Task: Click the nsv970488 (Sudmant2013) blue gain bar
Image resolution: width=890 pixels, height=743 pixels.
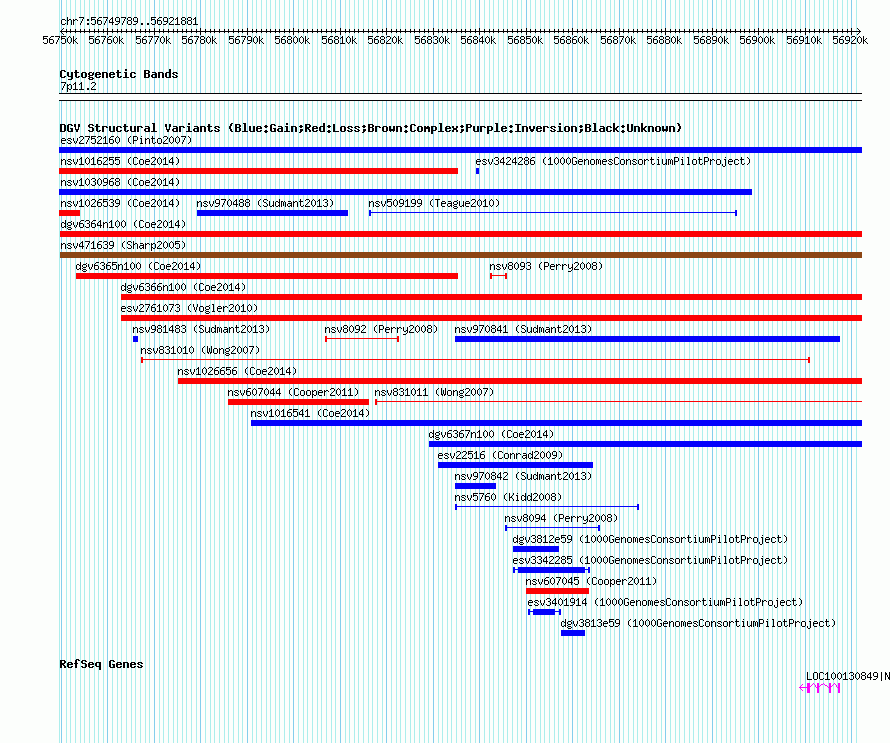Action: point(272,213)
